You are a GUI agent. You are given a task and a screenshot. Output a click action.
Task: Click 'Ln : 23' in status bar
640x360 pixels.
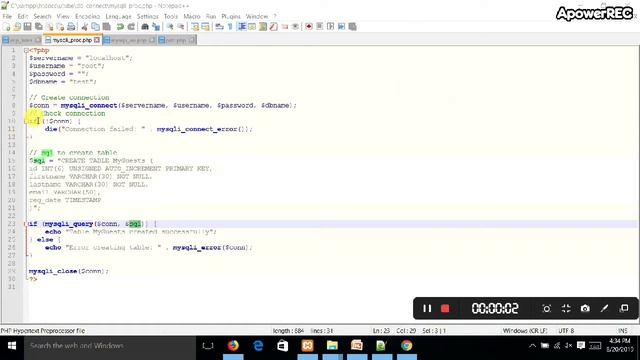tap(381, 331)
